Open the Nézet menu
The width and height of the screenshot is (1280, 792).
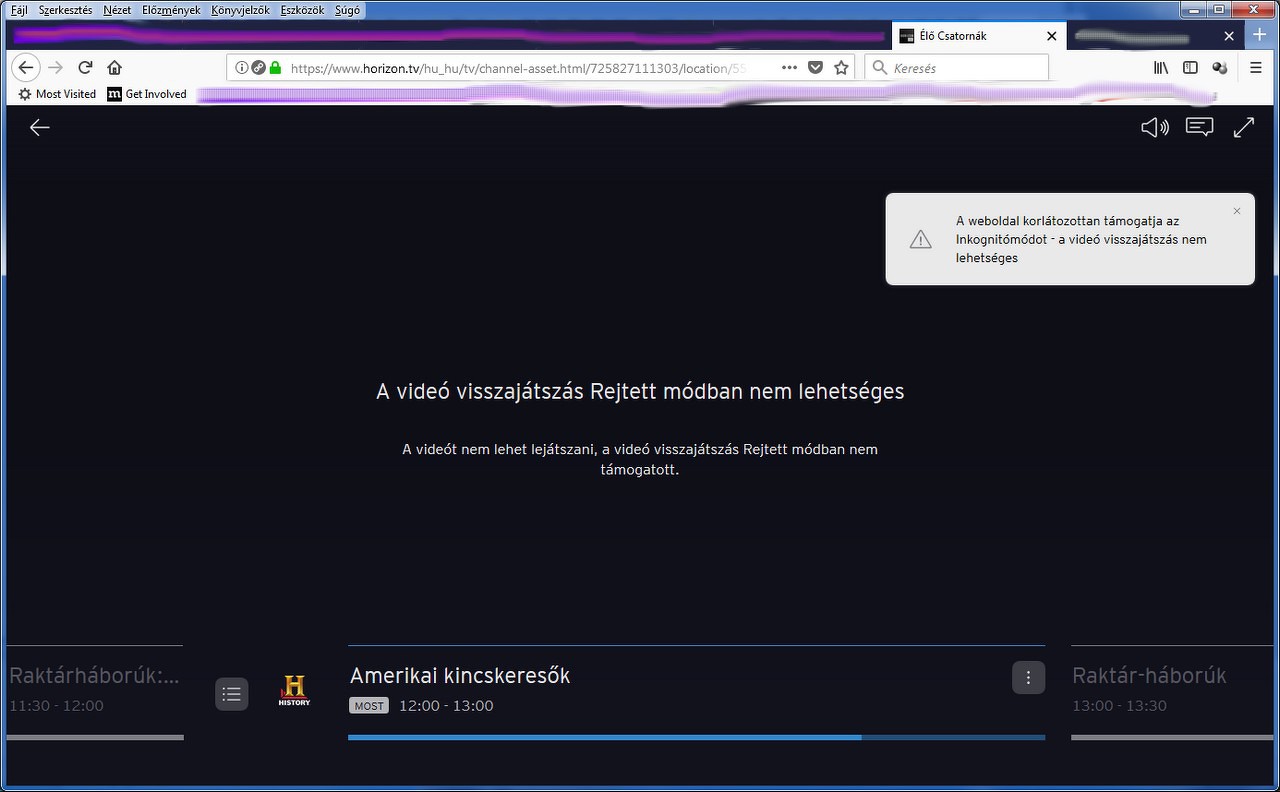(117, 10)
